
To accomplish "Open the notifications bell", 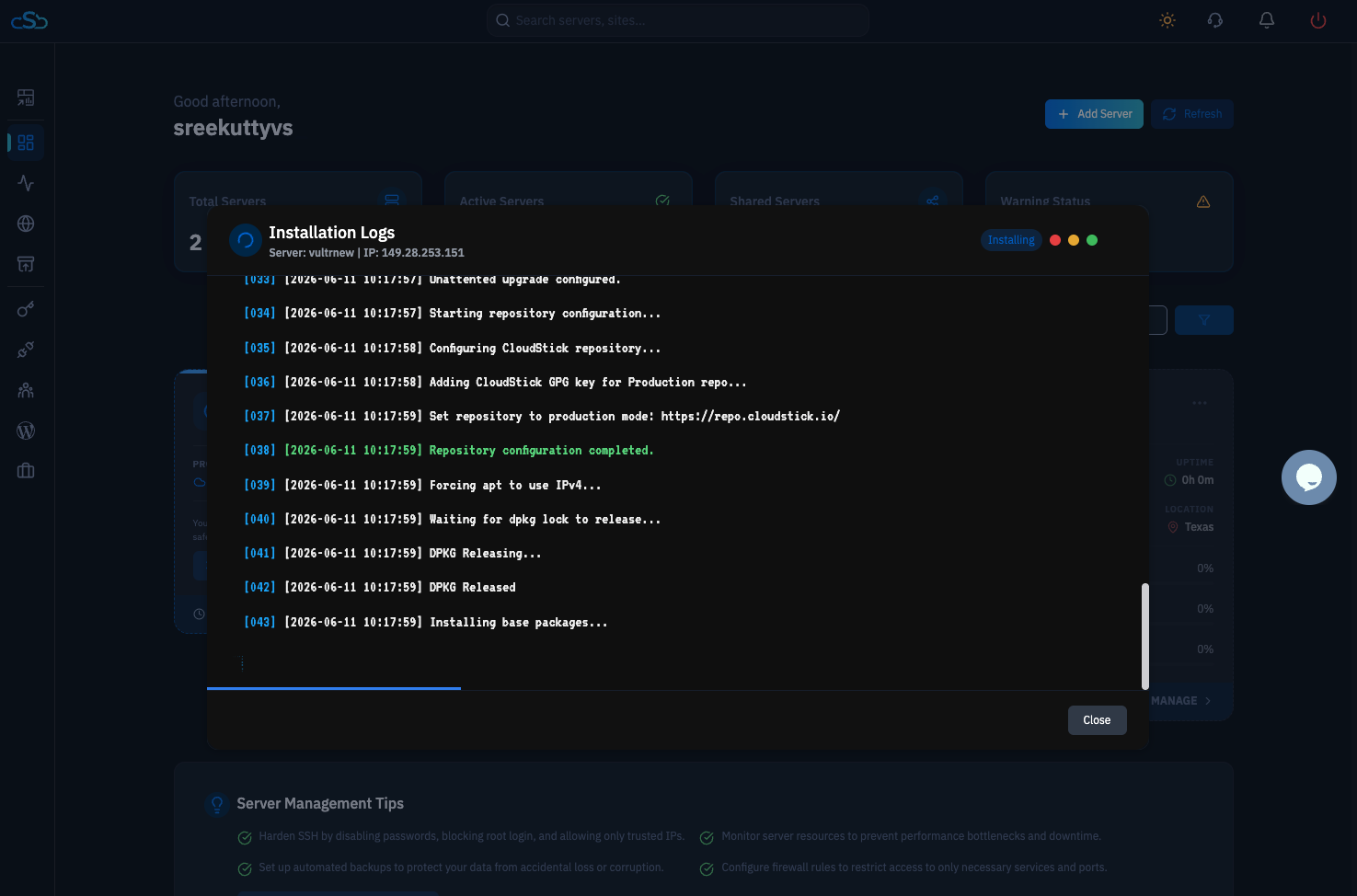I will pos(1267,20).
